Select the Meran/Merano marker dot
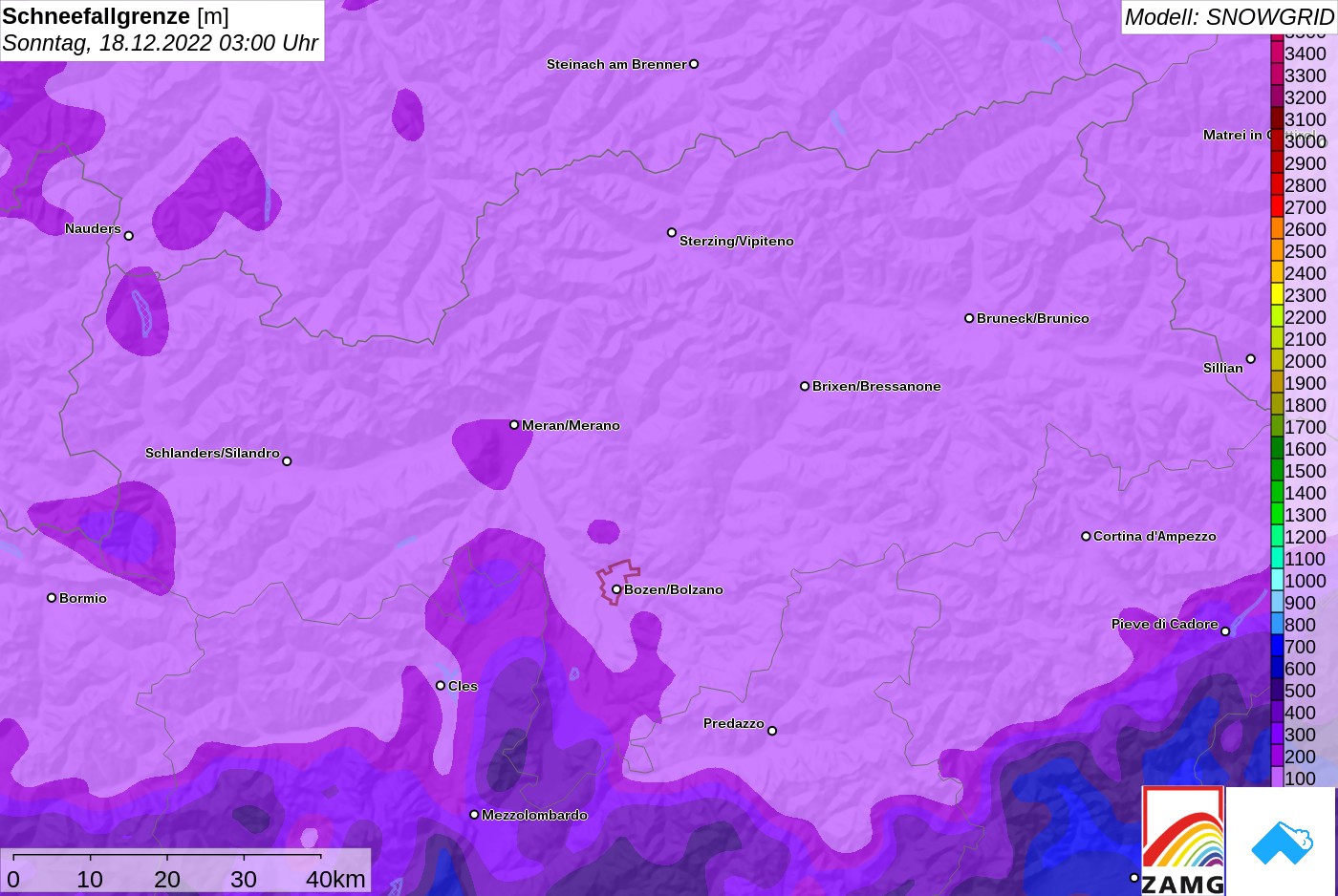1338x896 pixels. coord(514,425)
